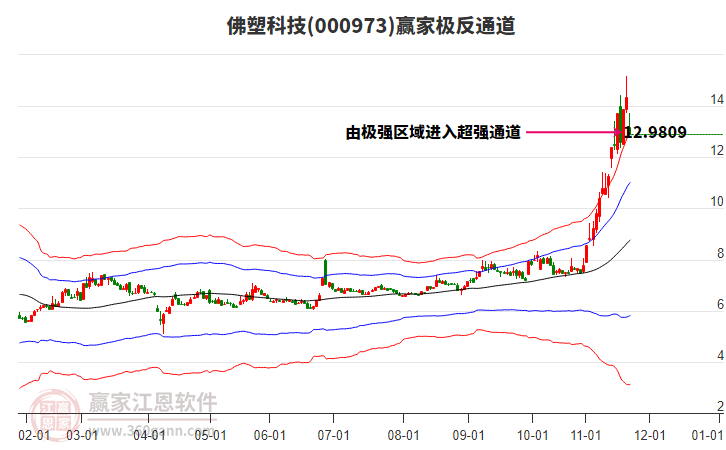Click the y-axis label 2
The image size is (726, 450).
click(720, 406)
